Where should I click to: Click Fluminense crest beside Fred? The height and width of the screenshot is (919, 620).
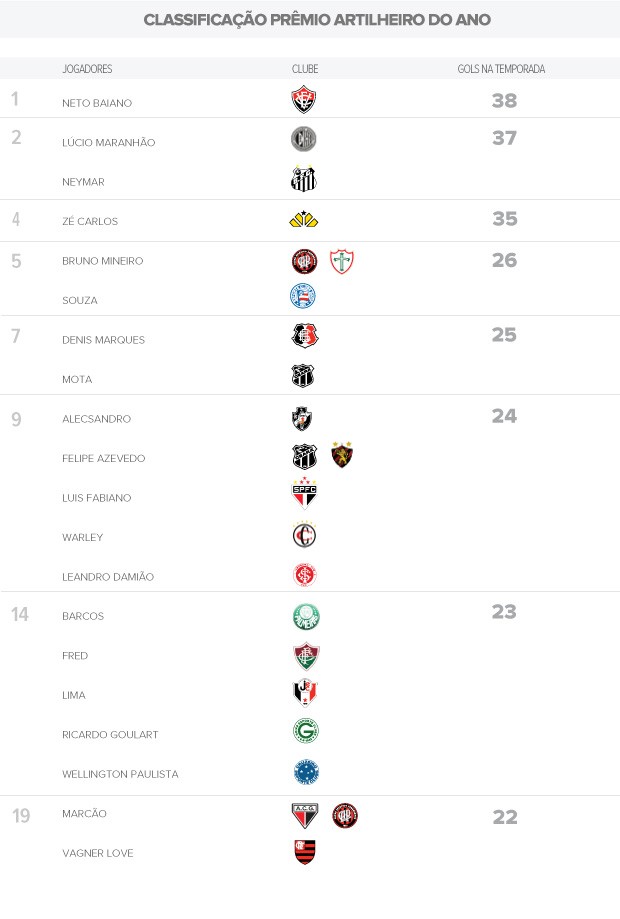(305, 656)
